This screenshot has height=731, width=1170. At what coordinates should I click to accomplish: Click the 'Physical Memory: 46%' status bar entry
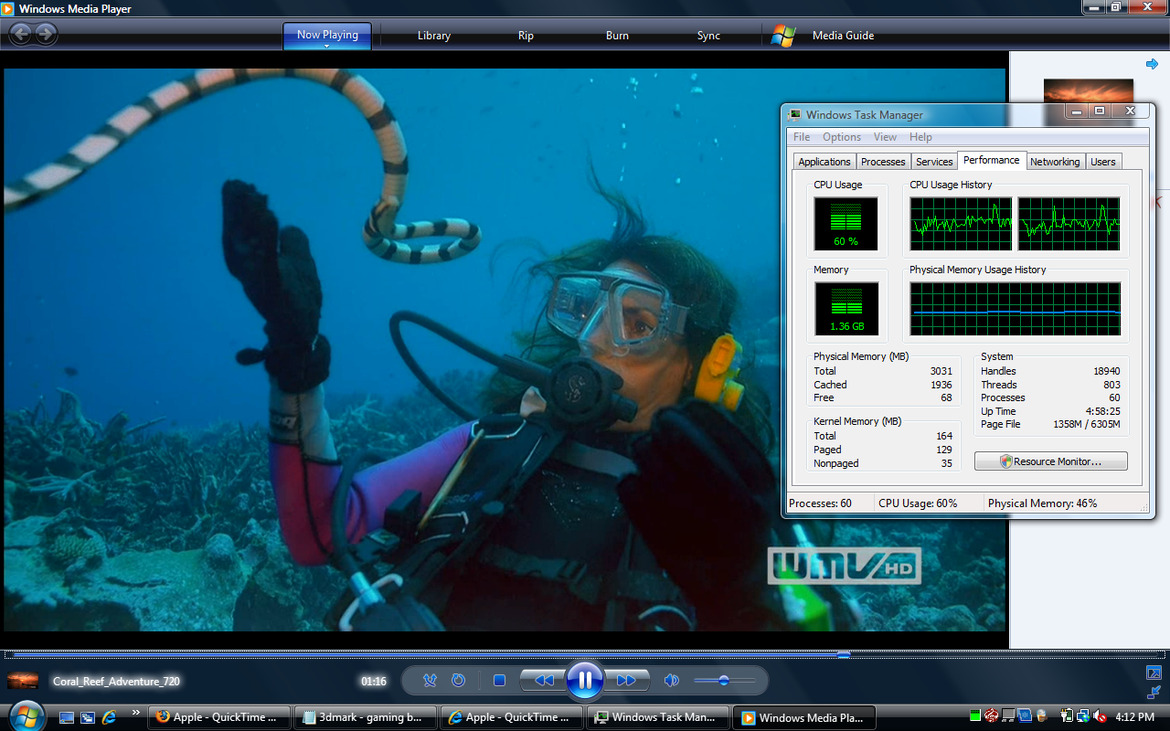(x=1042, y=503)
